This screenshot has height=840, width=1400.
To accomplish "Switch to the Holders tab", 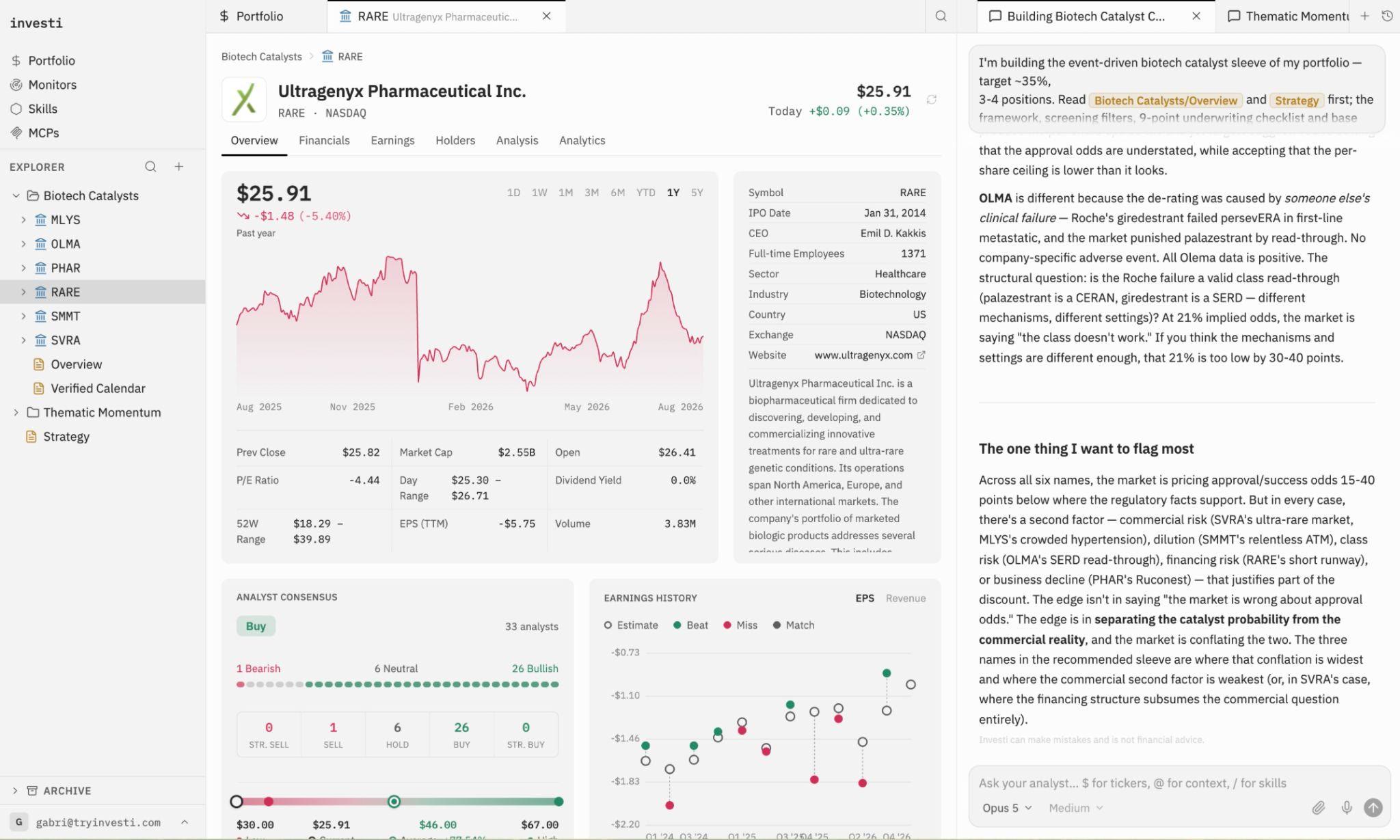I will point(455,141).
